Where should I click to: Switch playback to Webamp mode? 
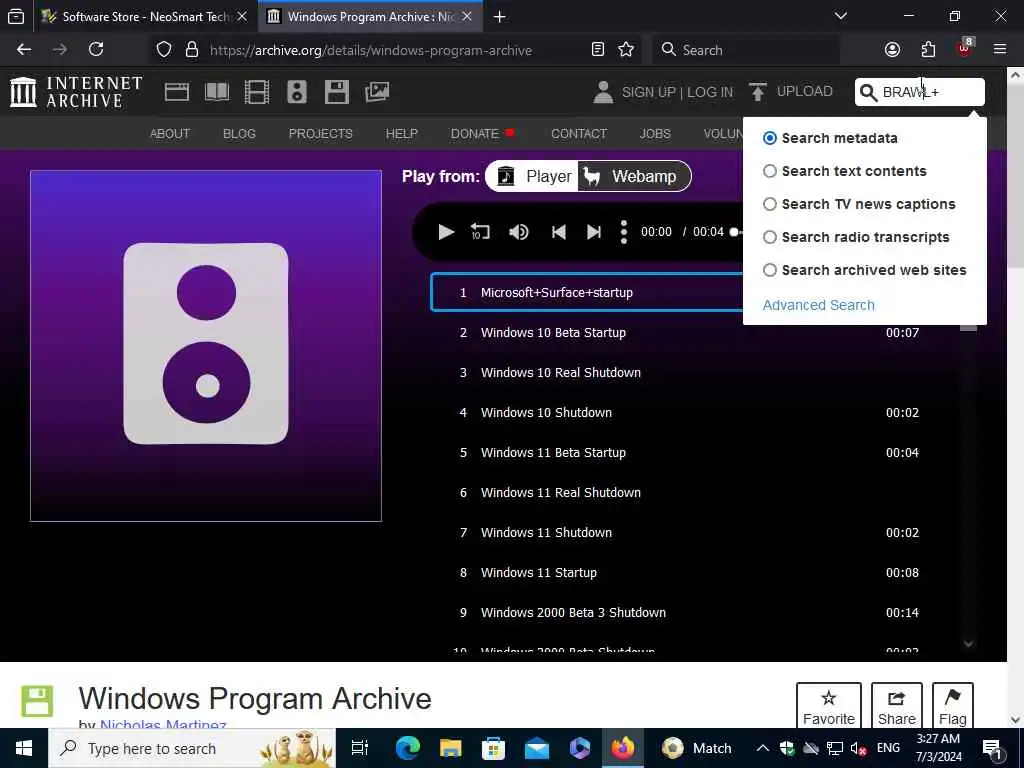(x=634, y=176)
